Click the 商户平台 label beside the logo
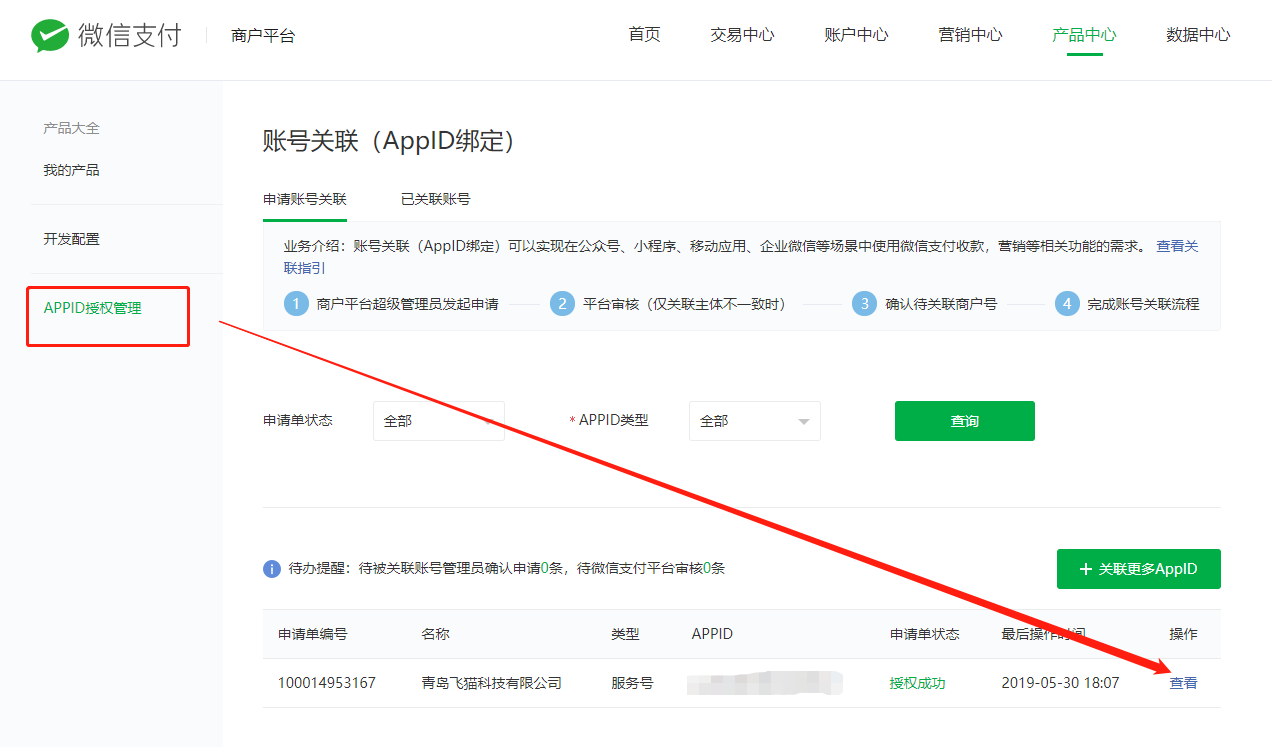 pos(263,36)
